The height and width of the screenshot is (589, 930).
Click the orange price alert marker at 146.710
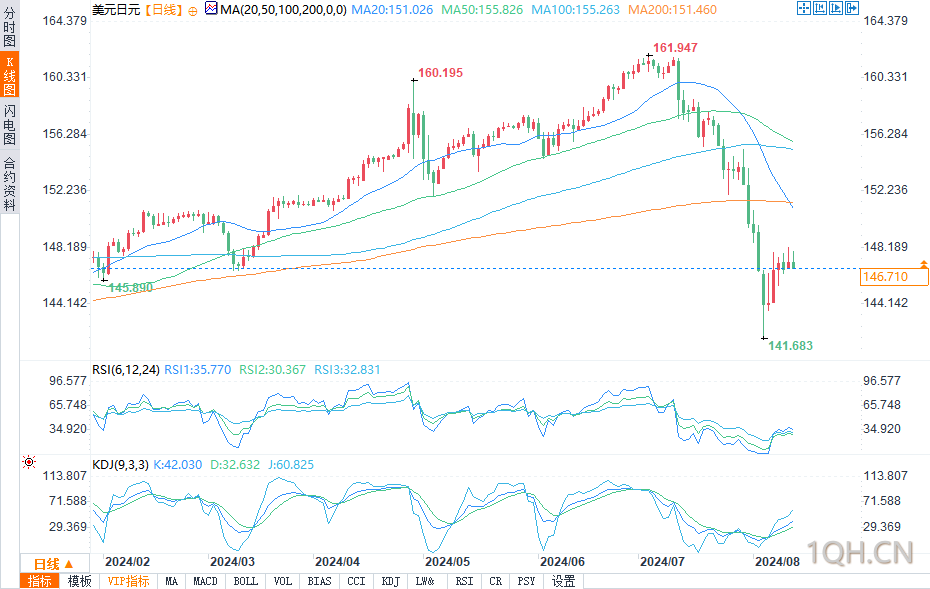923,263
